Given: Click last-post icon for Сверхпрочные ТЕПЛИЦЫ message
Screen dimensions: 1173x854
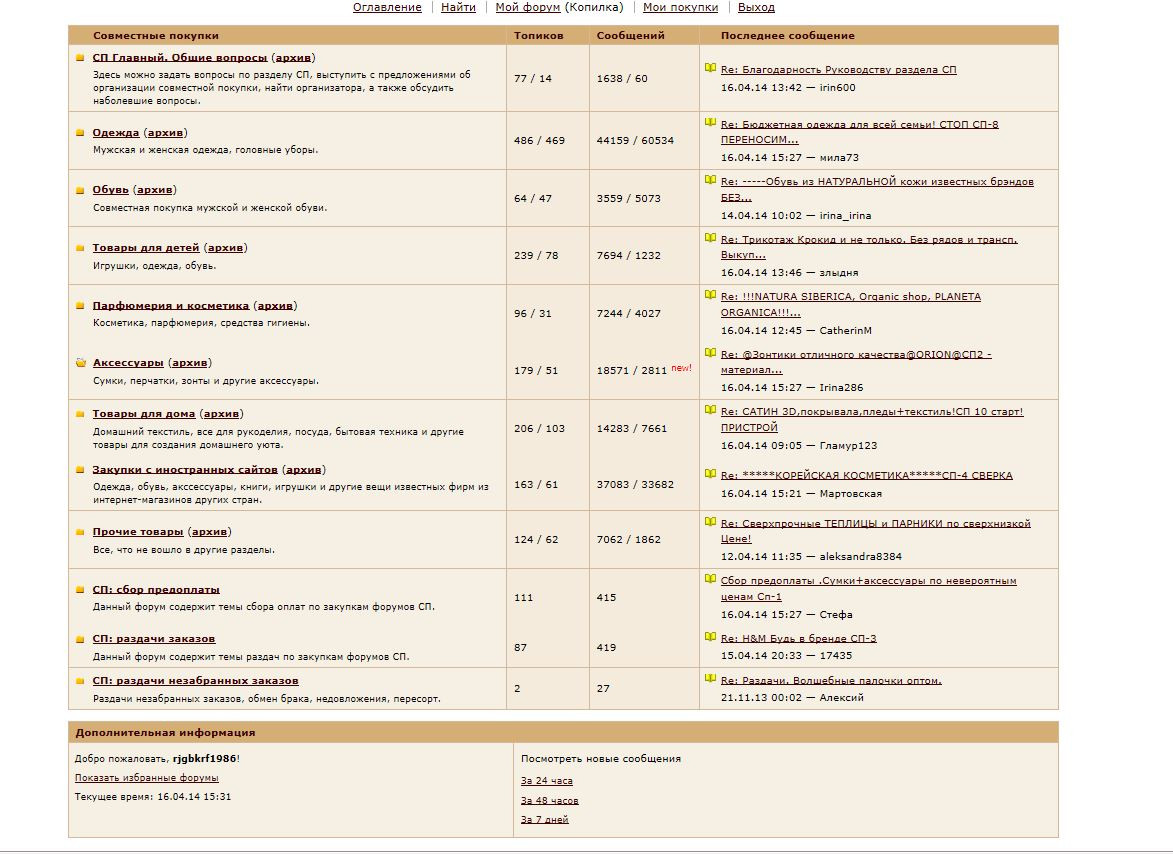Looking at the screenshot, I should pyautogui.click(x=710, y=522).
